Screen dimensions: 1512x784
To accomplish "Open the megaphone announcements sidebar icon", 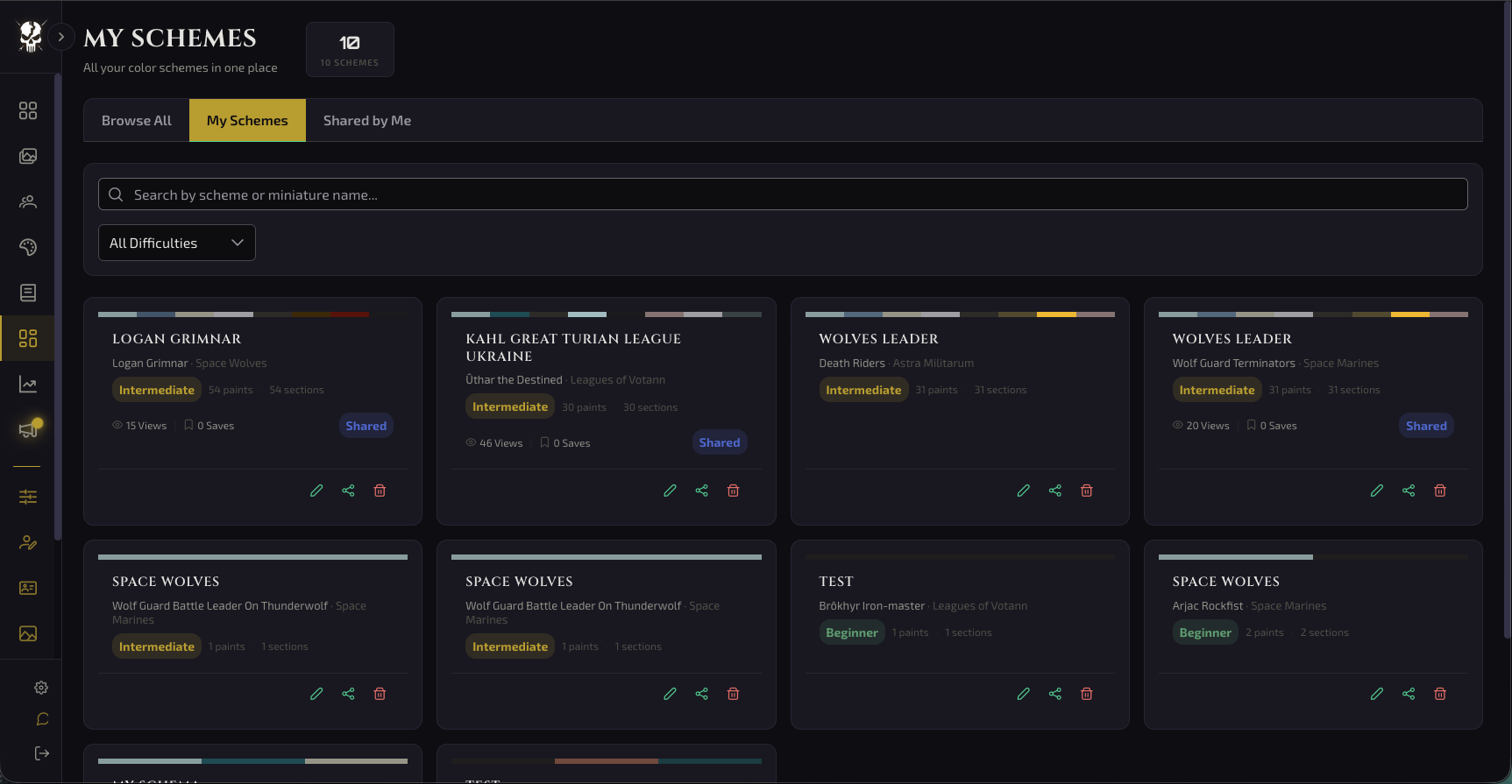I will tap(28, 429).
